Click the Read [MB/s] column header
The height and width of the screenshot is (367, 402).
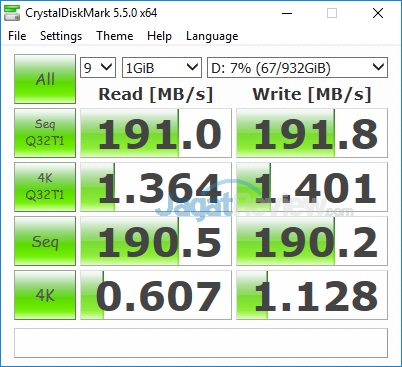(x=156, y=94)
